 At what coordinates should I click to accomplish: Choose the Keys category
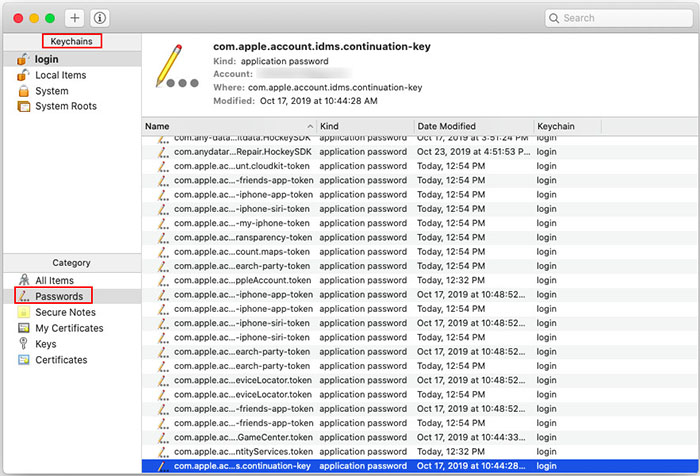(72, 344)
